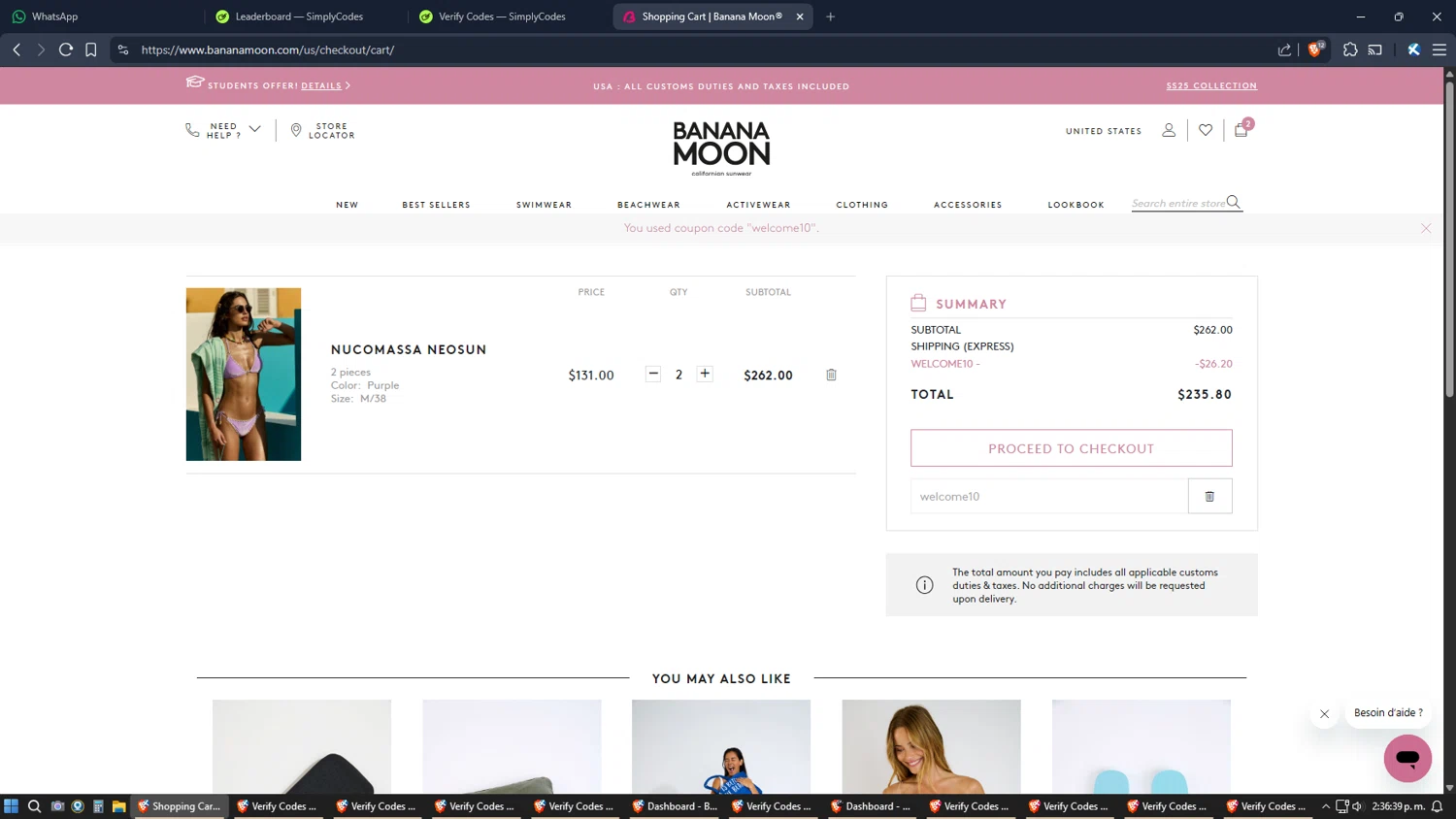
Task: Open the extensions puzzle icon
Action: 1350,49
